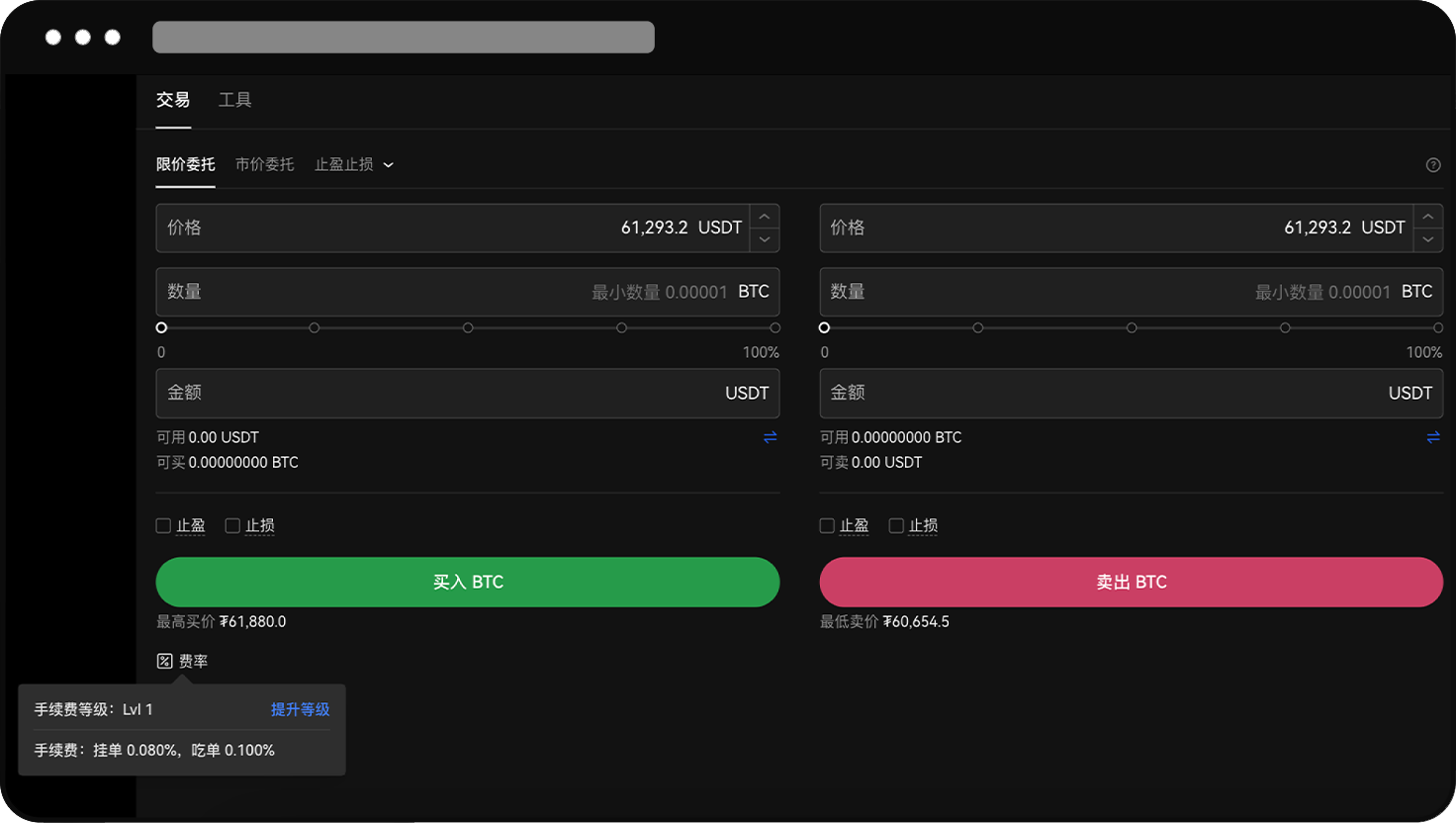The height and width of the screenshot is (823, 1456).
Task: Click the 金额 amount input in buy panel
Action: coord(467,393)
